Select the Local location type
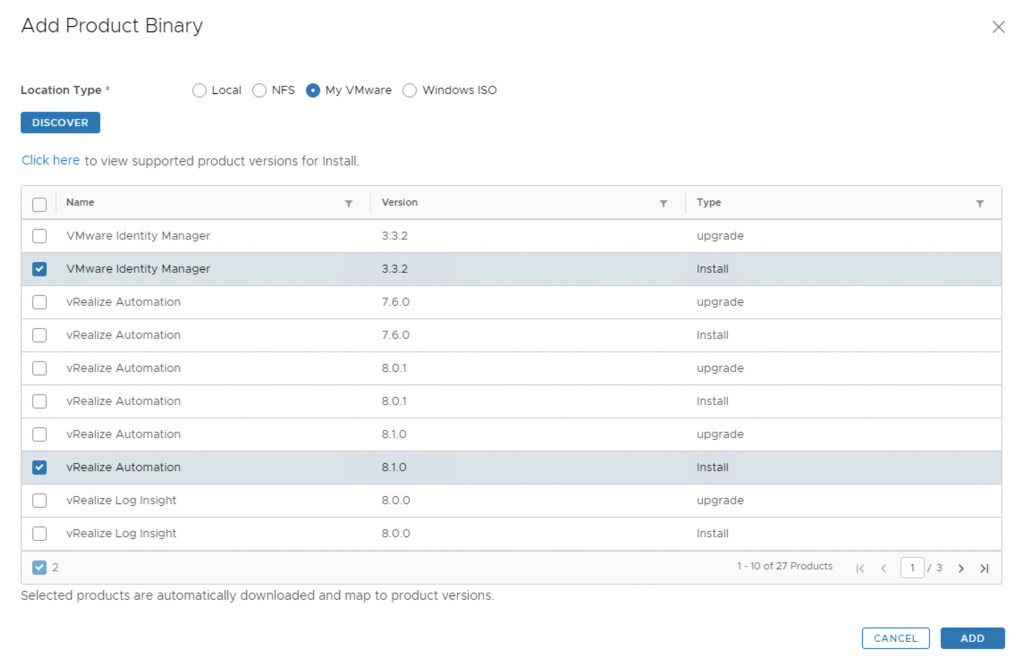 point(199,90)
